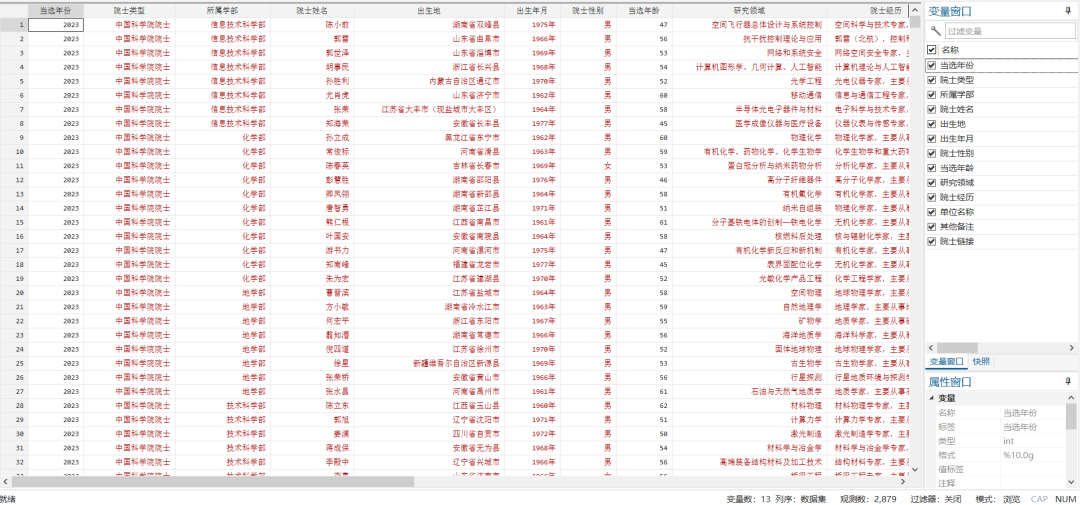Click the 自然地理学 research field cell
This screenshot has height=505, width=1080.
749,307
